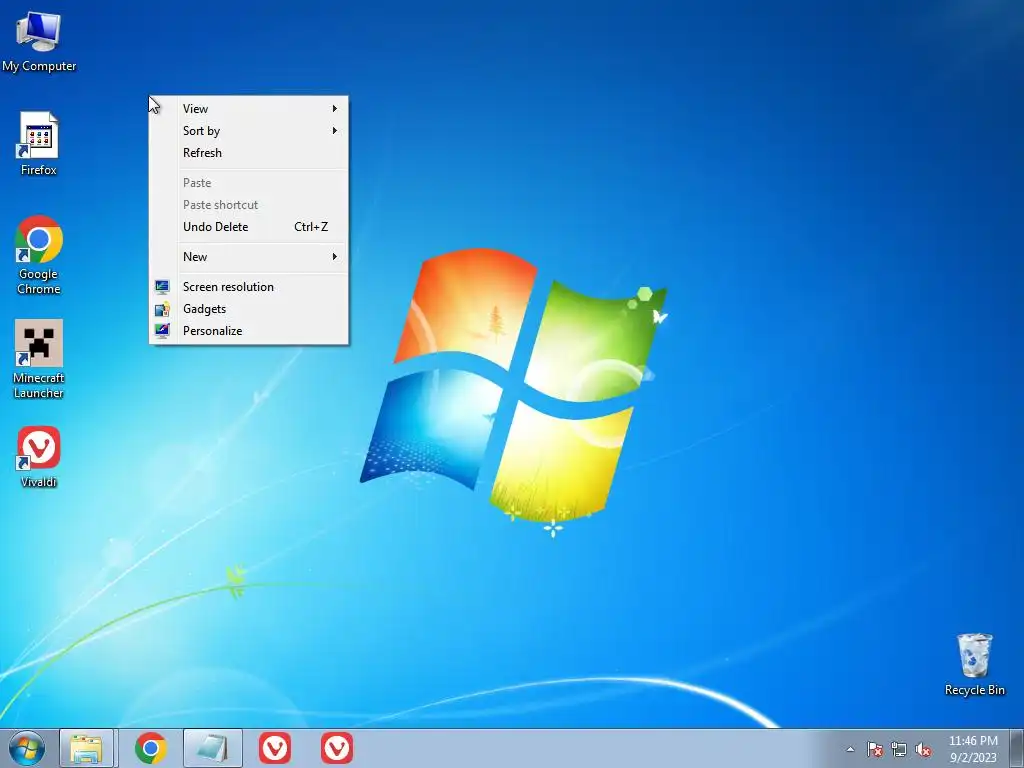Expand the New submenu
Screen dimensions: 1024x768
pos(249,257)
